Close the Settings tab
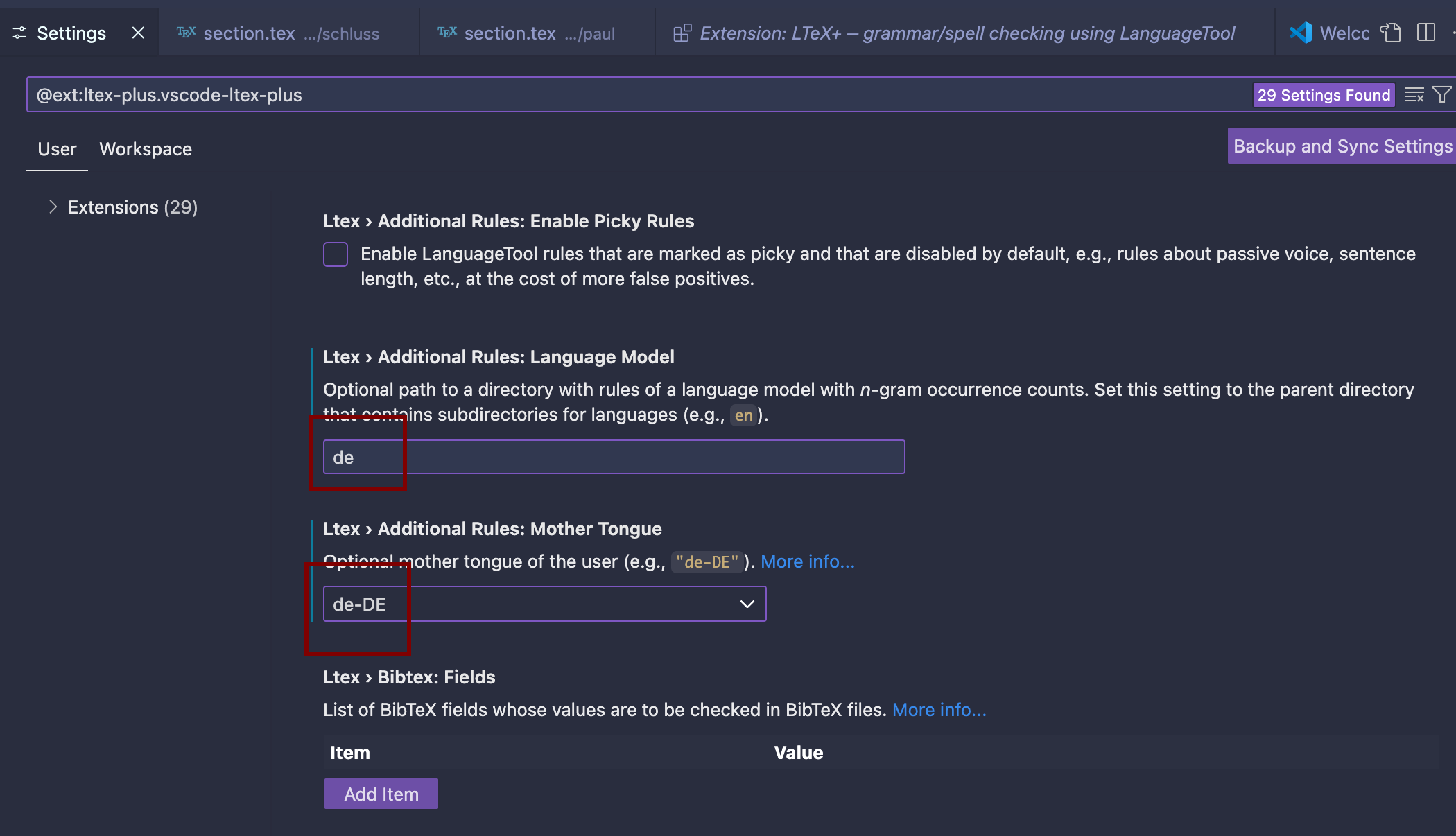This screenshot has height=836, width=1456. [138, 33]
